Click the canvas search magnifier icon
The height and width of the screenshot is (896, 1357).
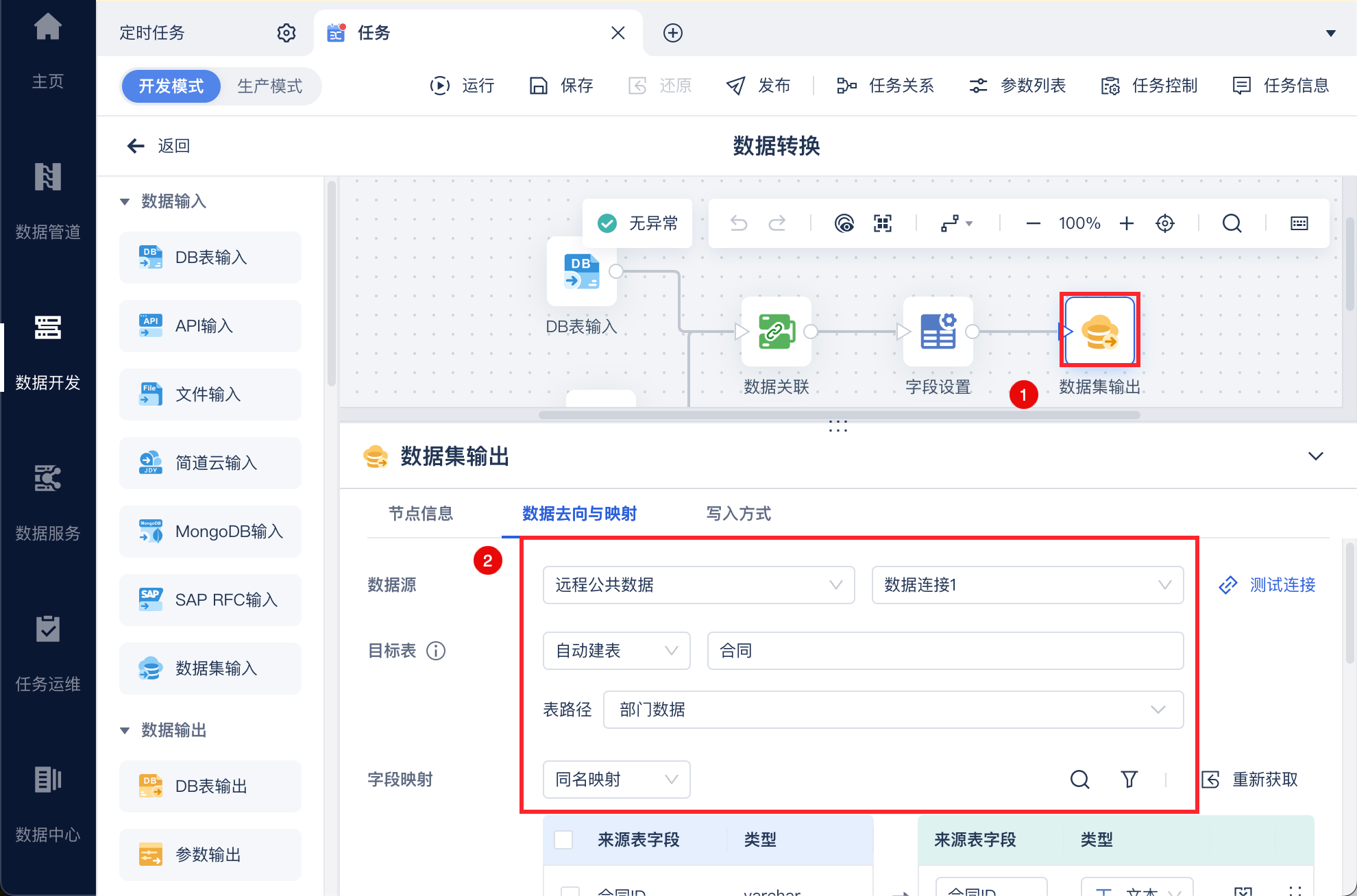tap(1232, 223)
